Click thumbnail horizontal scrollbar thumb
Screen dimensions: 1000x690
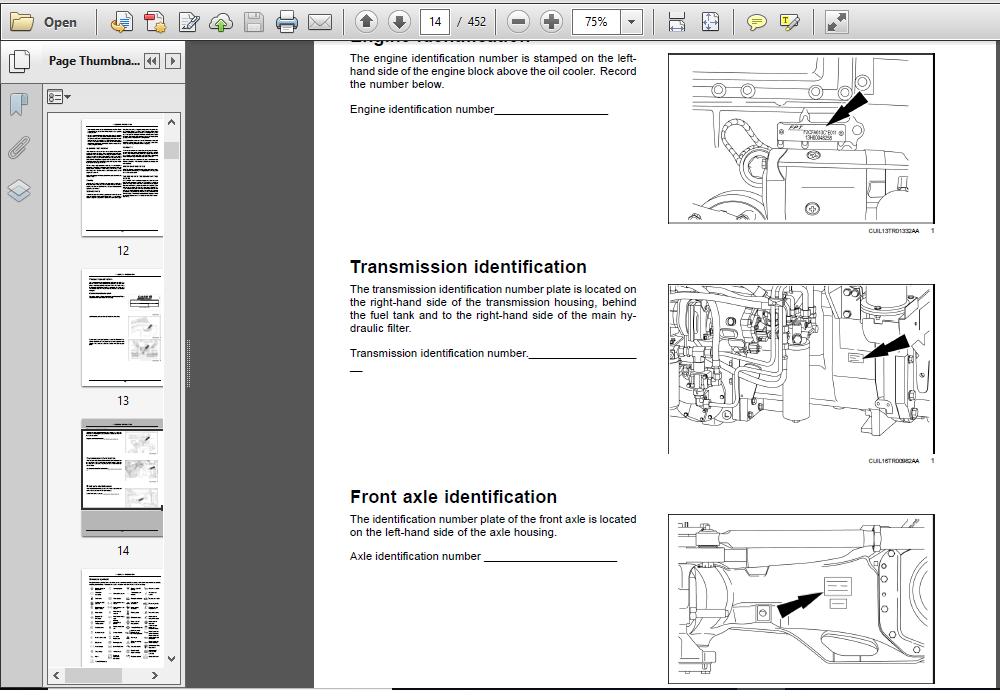[x=93, y=675]
